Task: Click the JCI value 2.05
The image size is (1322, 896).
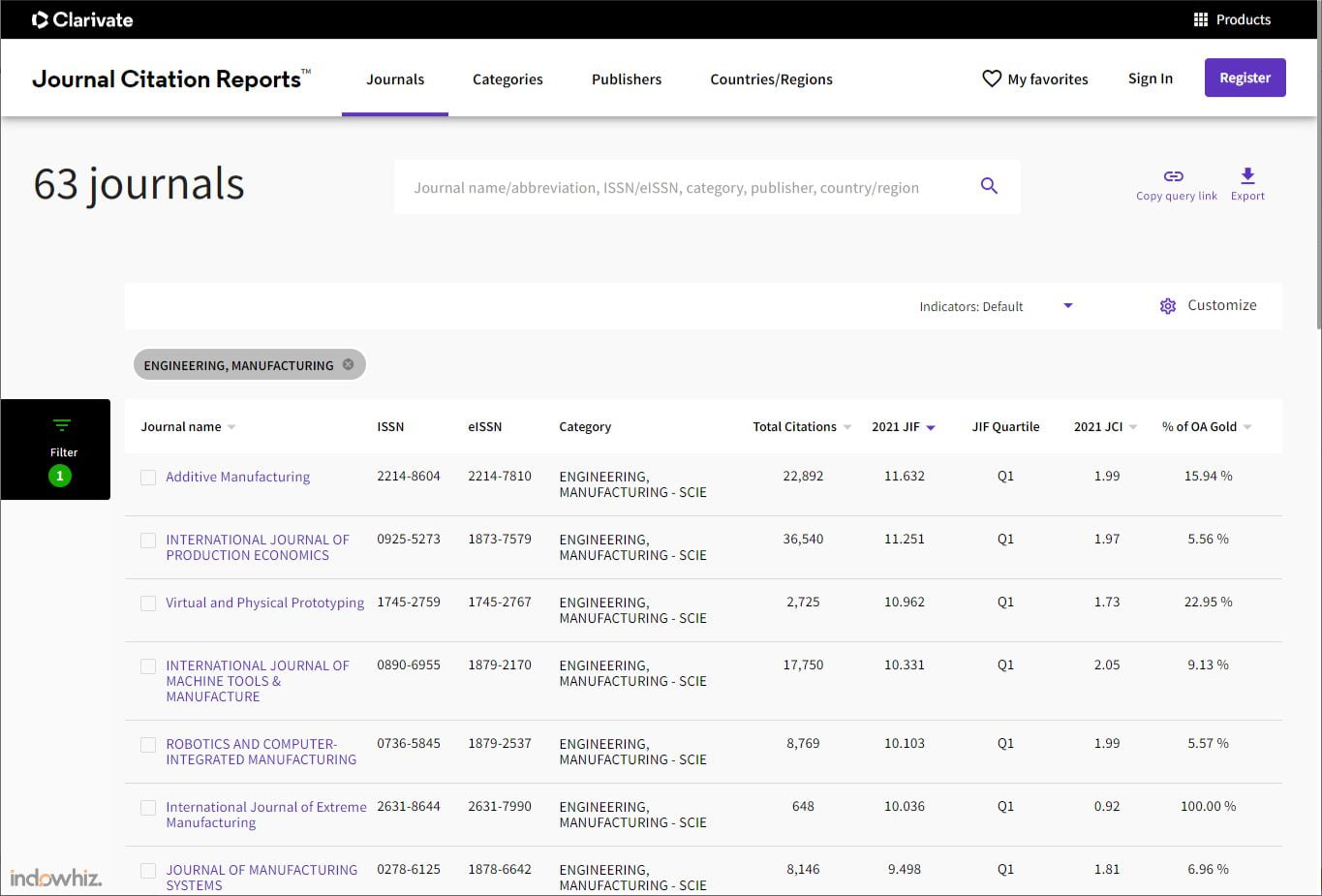Action: click(1107, 664)
